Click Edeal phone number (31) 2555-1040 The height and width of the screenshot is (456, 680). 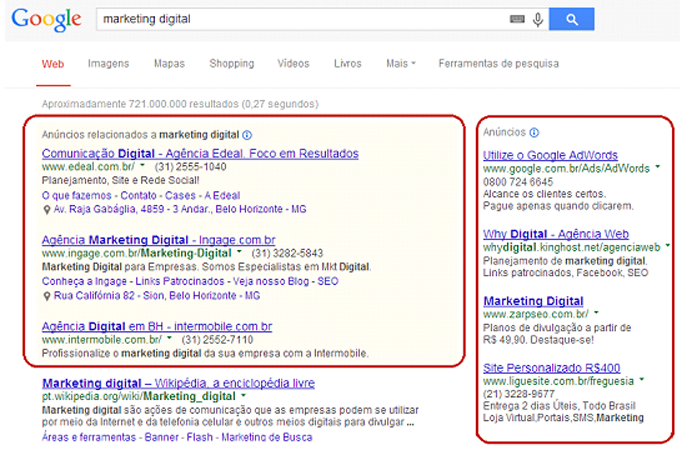[190, 167]
